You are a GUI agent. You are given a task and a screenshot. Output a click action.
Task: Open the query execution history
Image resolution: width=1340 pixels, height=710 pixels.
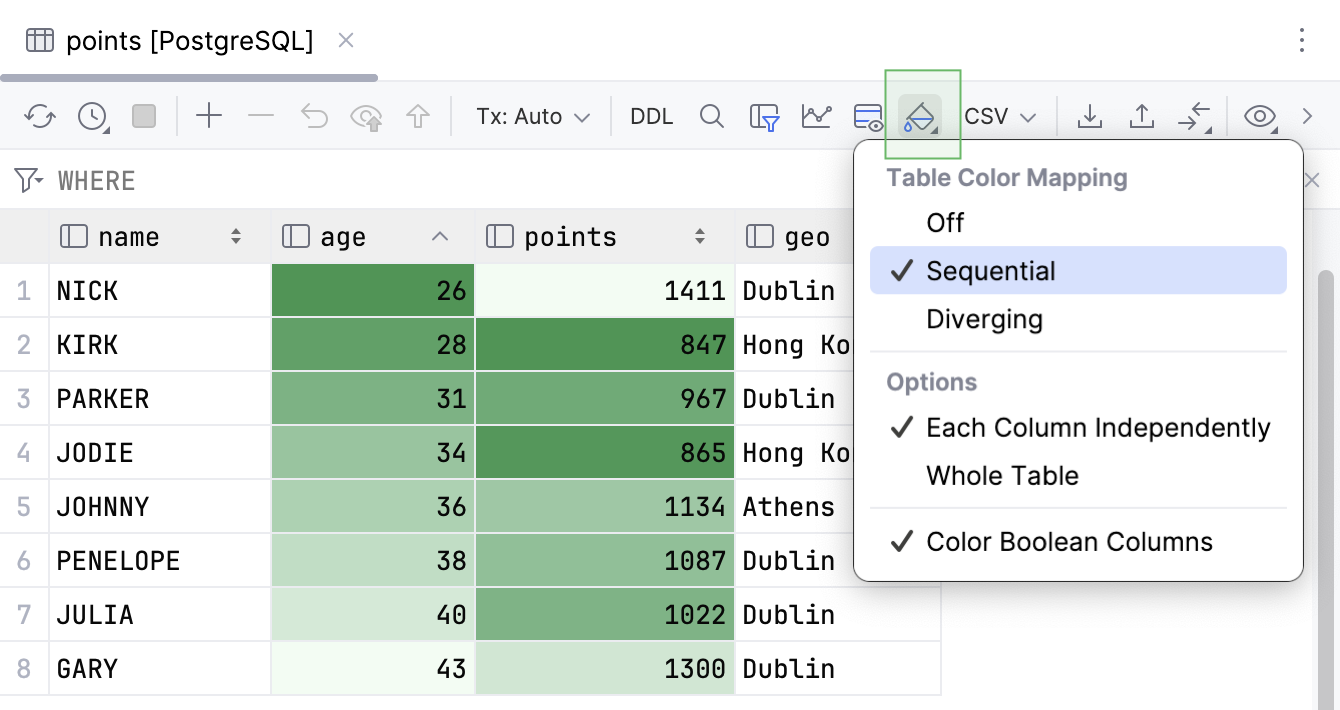(x=92, y=115)
